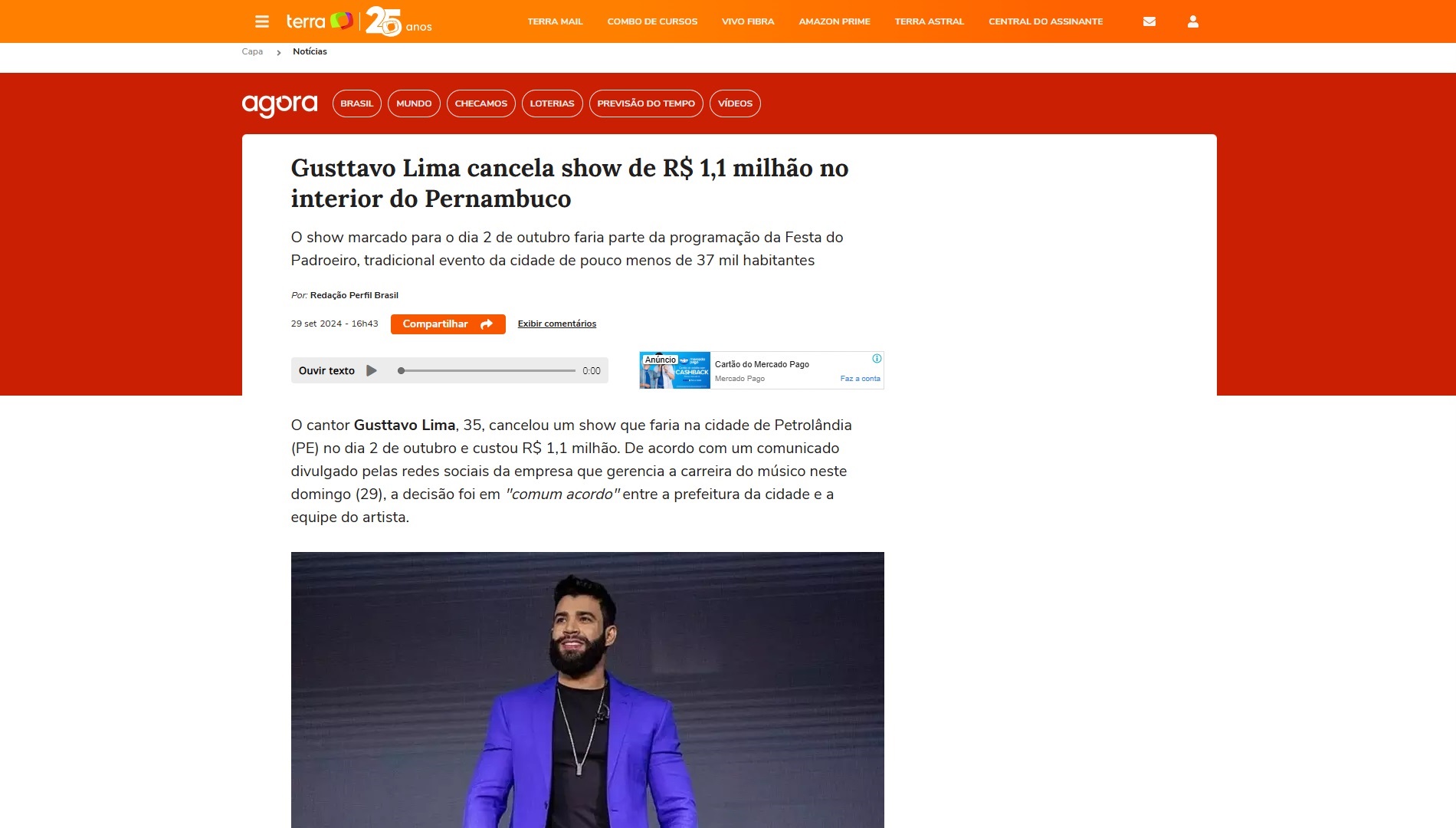Click the Notícias breadcrumb

coord(310,51)
